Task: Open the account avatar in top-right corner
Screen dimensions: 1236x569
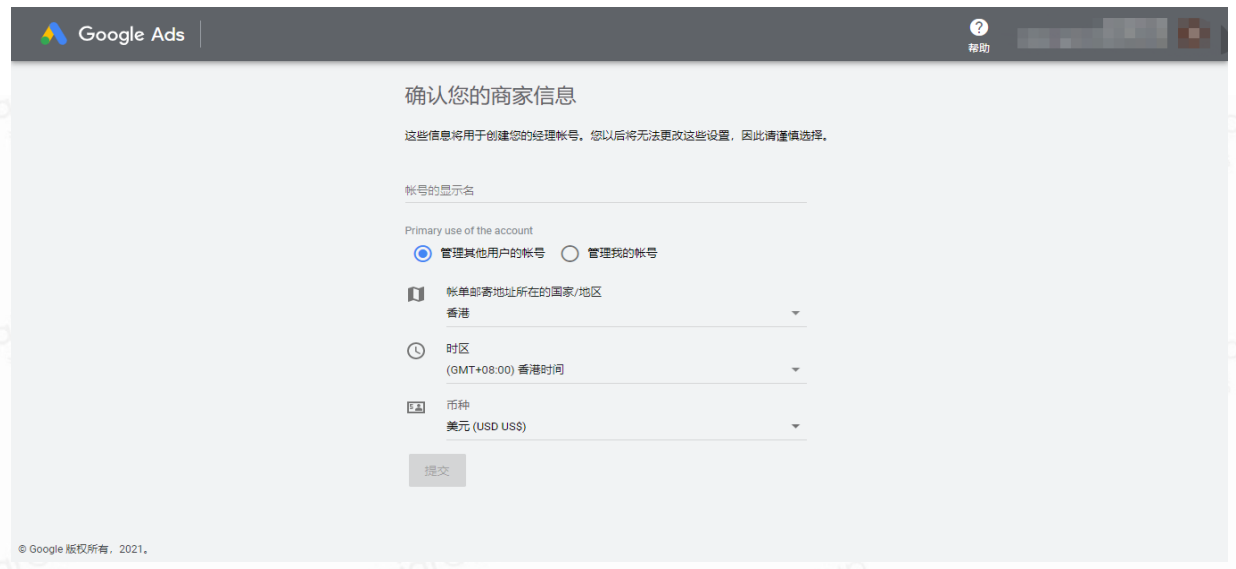Action: click(x=1193, y=34)
